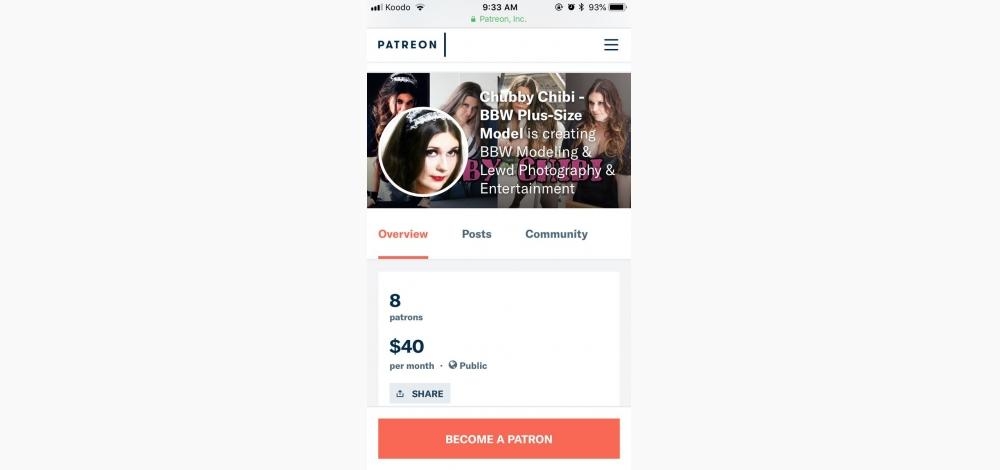Click the Patreon logo

point(407,45)
